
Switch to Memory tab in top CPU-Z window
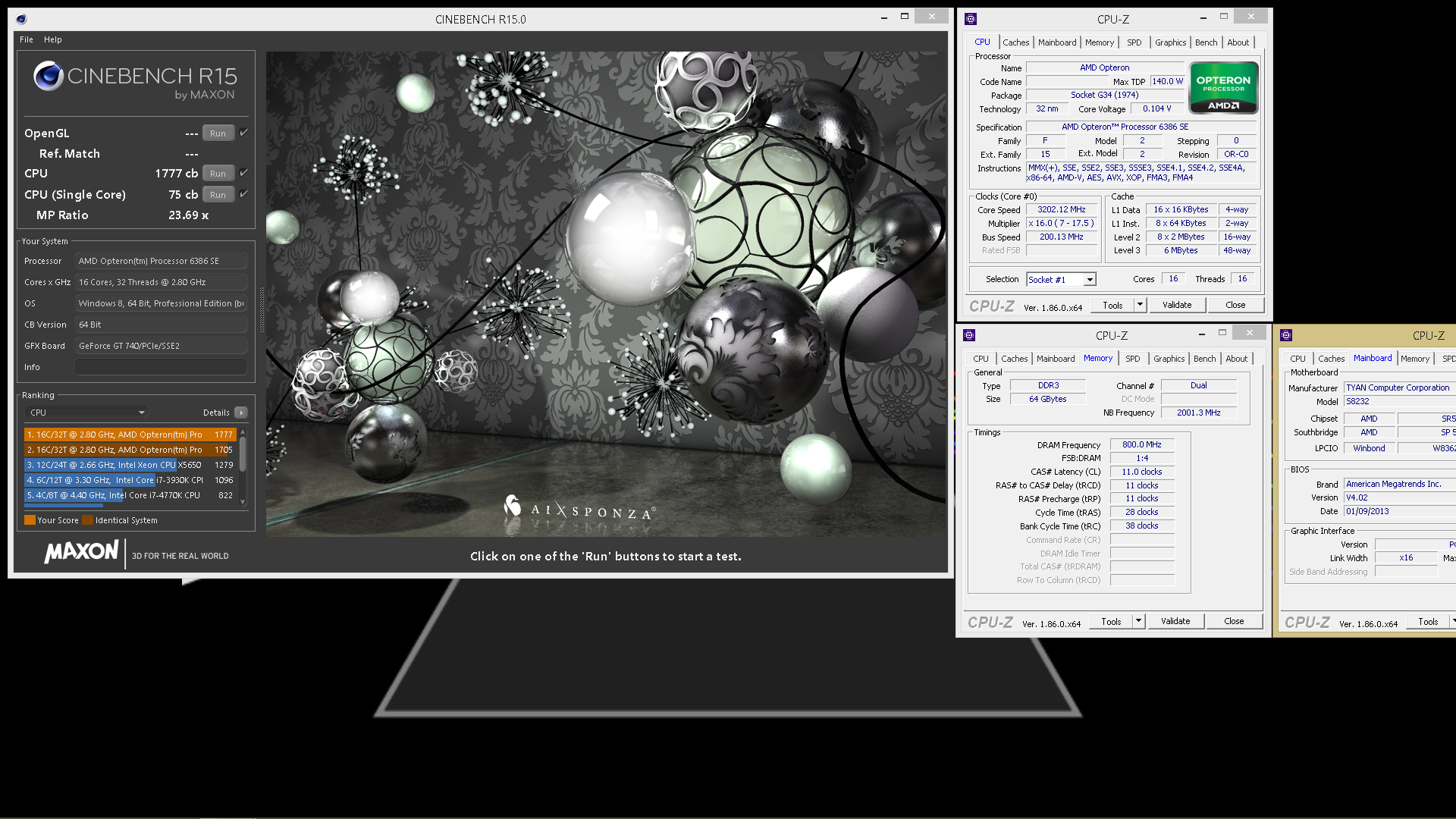[1100, 42]
